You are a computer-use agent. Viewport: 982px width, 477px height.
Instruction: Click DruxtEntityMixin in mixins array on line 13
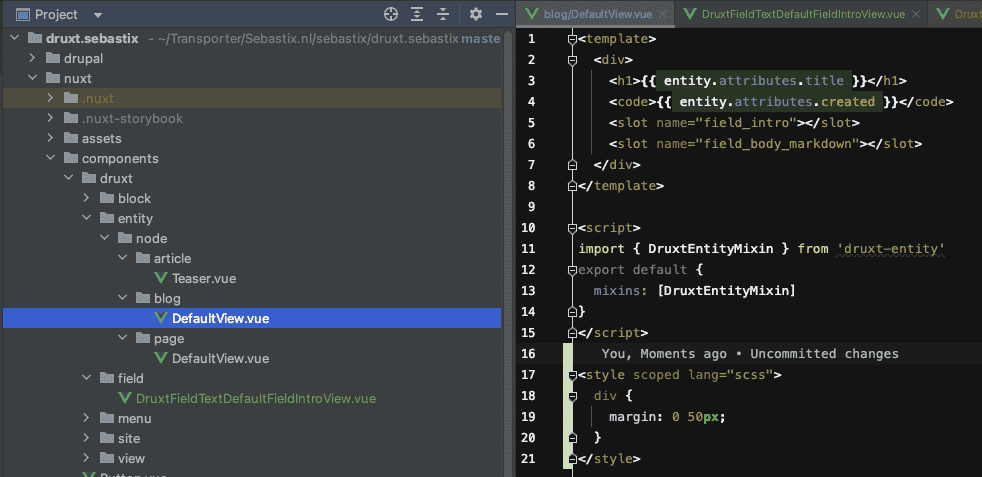click(726, 290)
